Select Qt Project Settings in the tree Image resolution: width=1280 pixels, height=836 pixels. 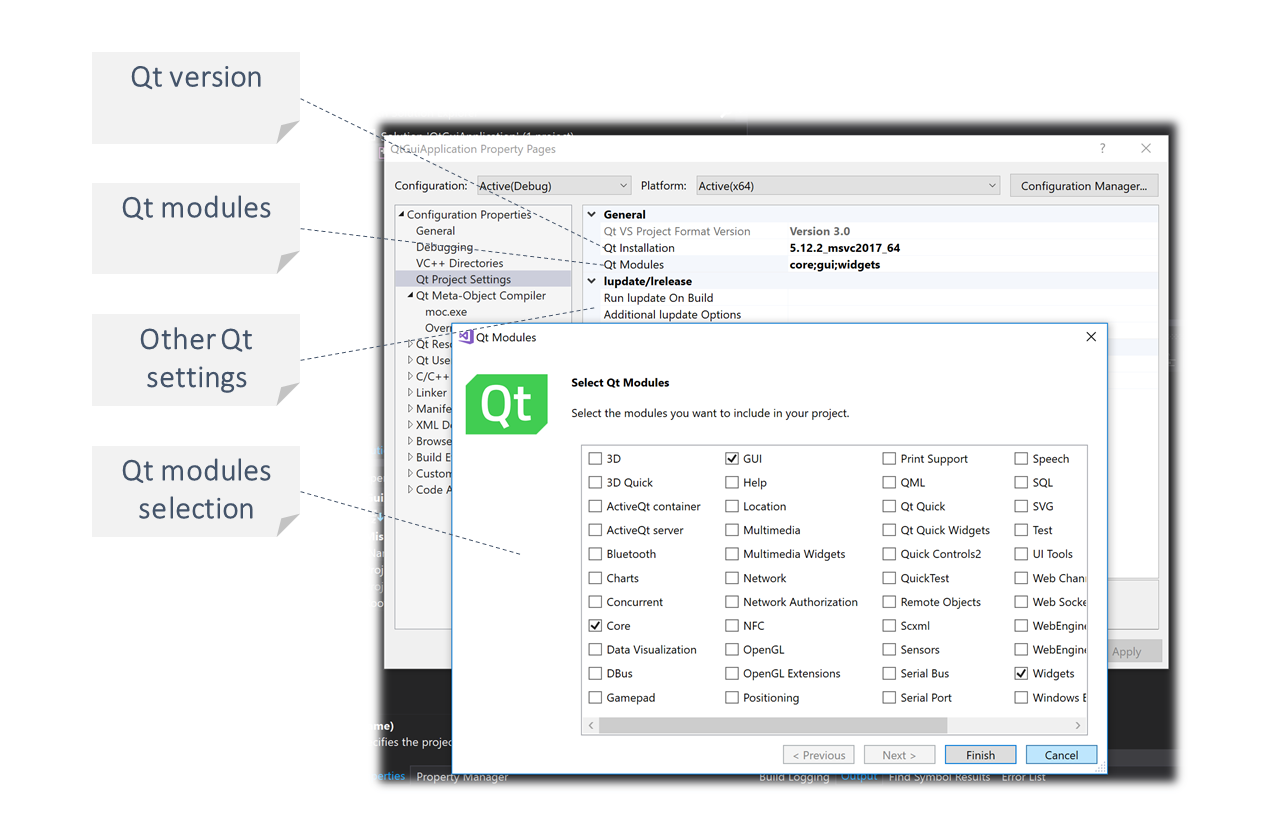point(463,280)
